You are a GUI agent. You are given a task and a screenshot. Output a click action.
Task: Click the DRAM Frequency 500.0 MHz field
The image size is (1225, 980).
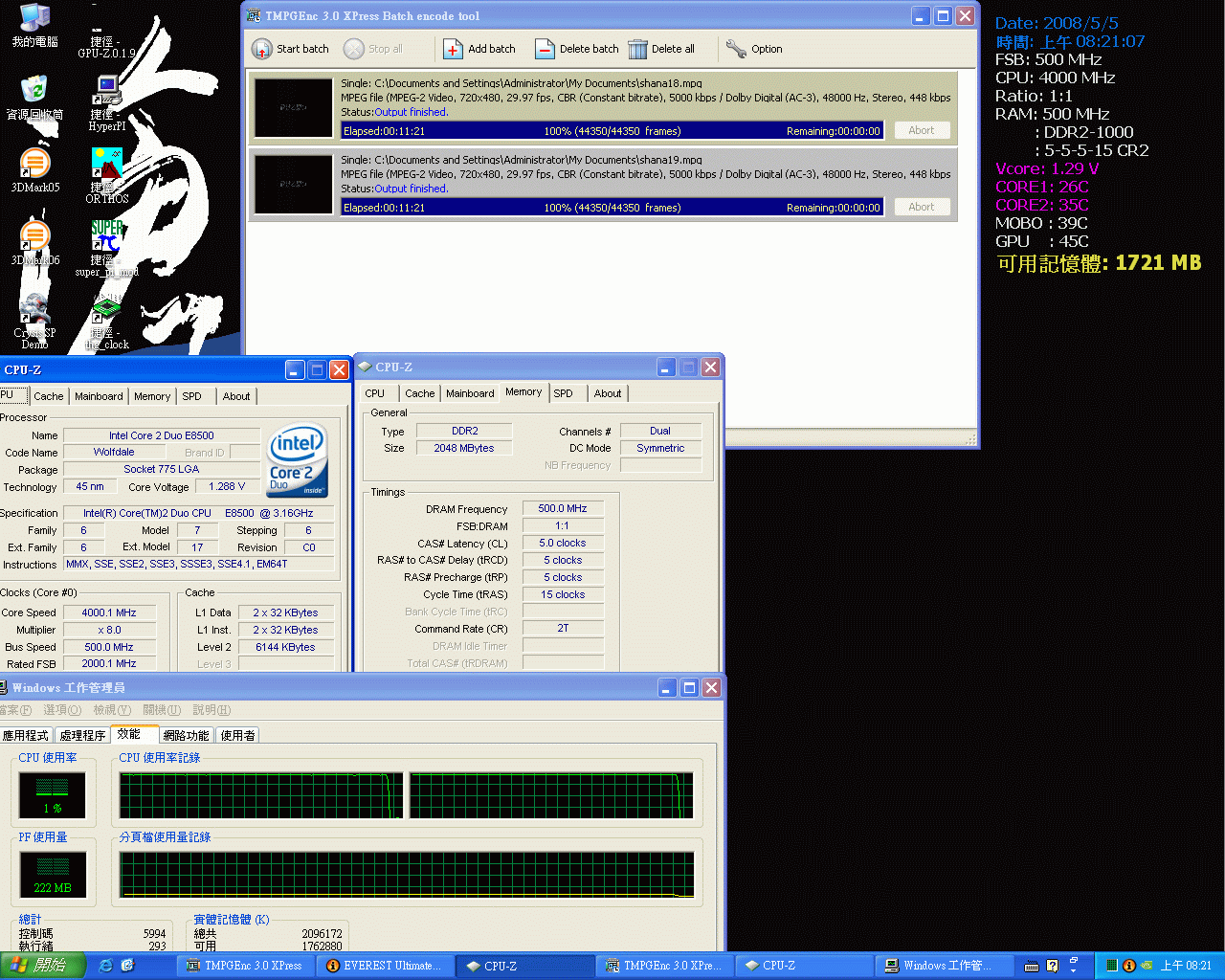563,509
